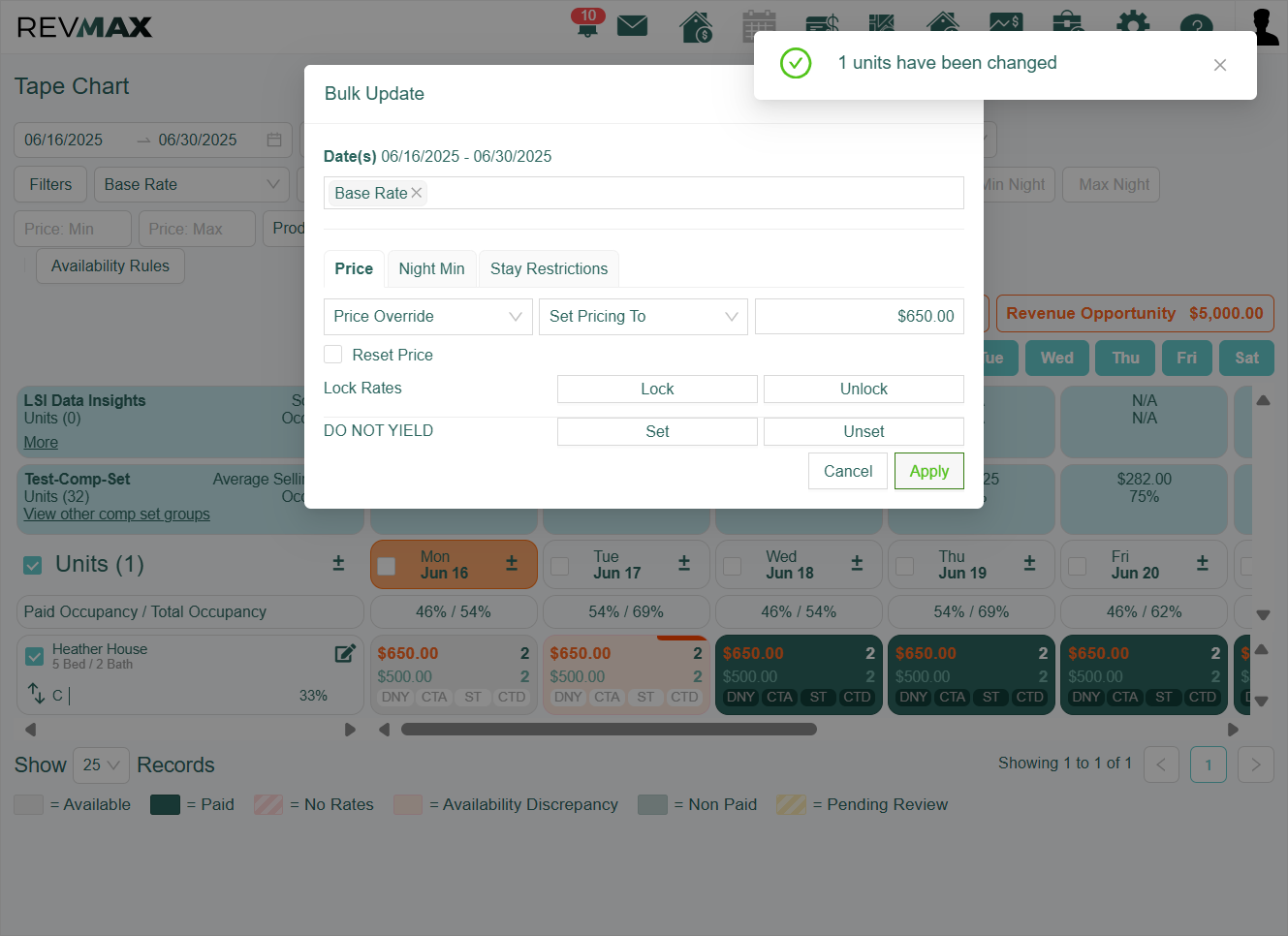Switch to the Stay Restrictions tab
This screenshot has height=936, width=1288.
[x=549, y=268]
